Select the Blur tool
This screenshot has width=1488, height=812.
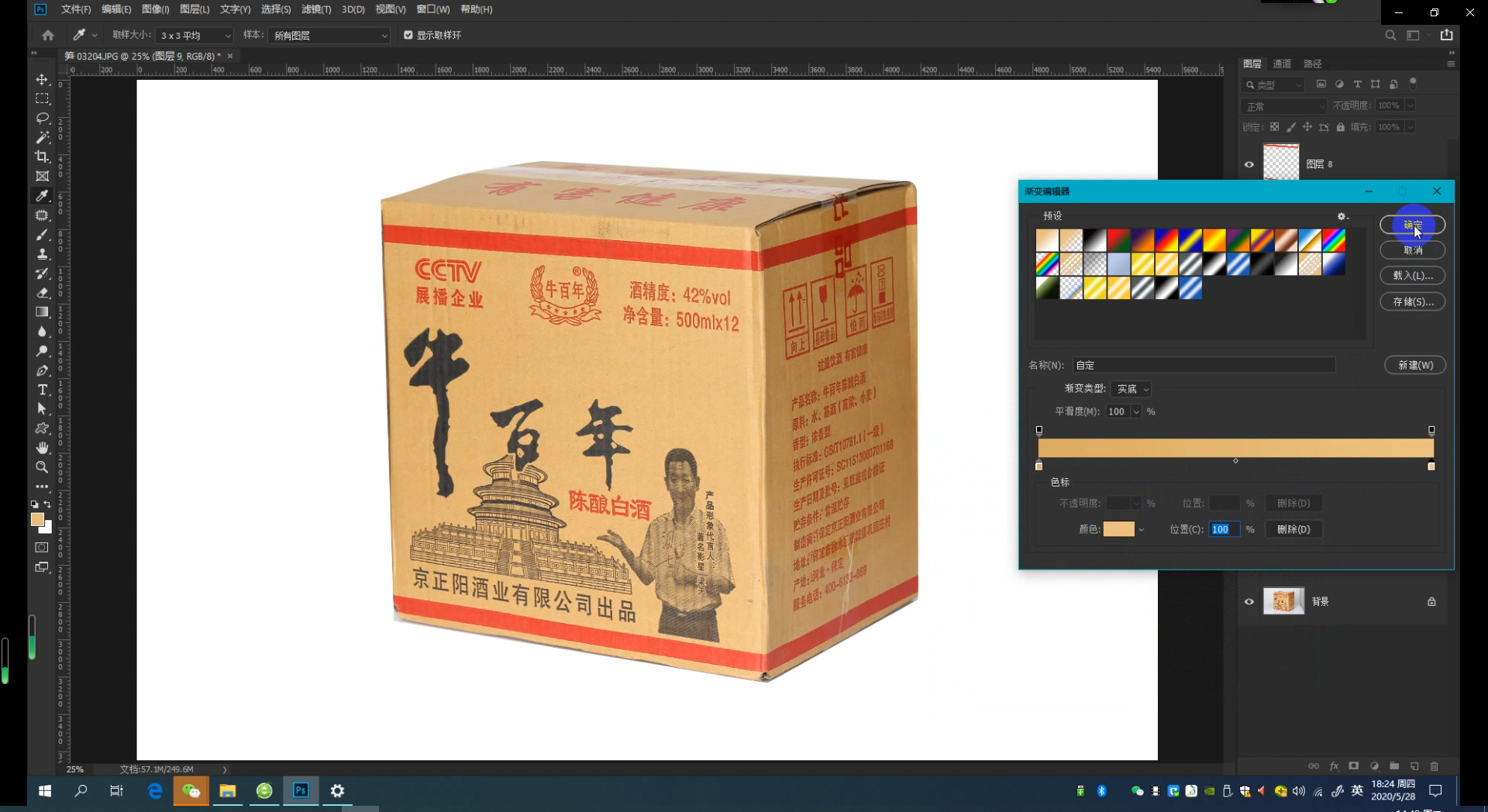(x=42, y=331)
